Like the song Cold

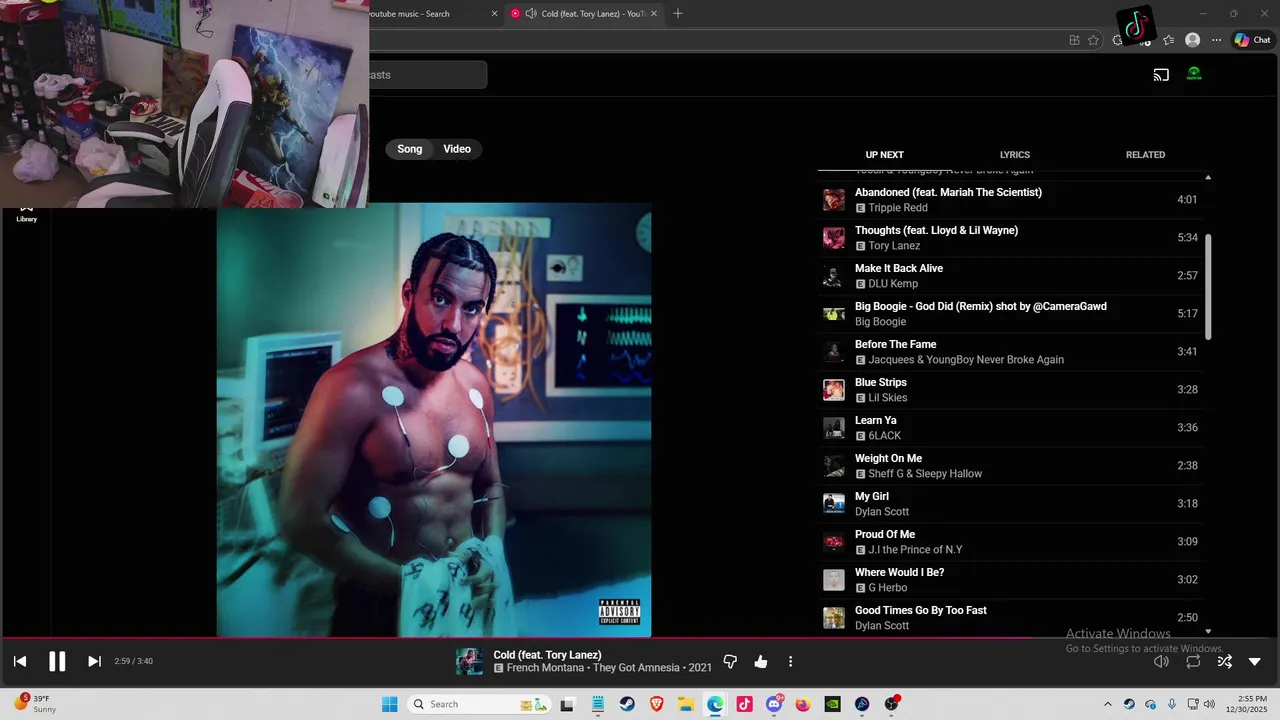click(x=761, y=661)
